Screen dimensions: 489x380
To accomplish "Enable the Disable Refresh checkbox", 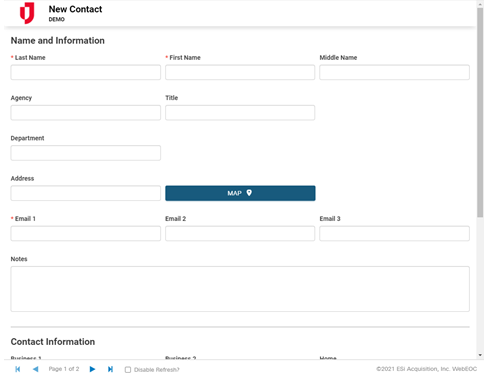I will 128,369.
